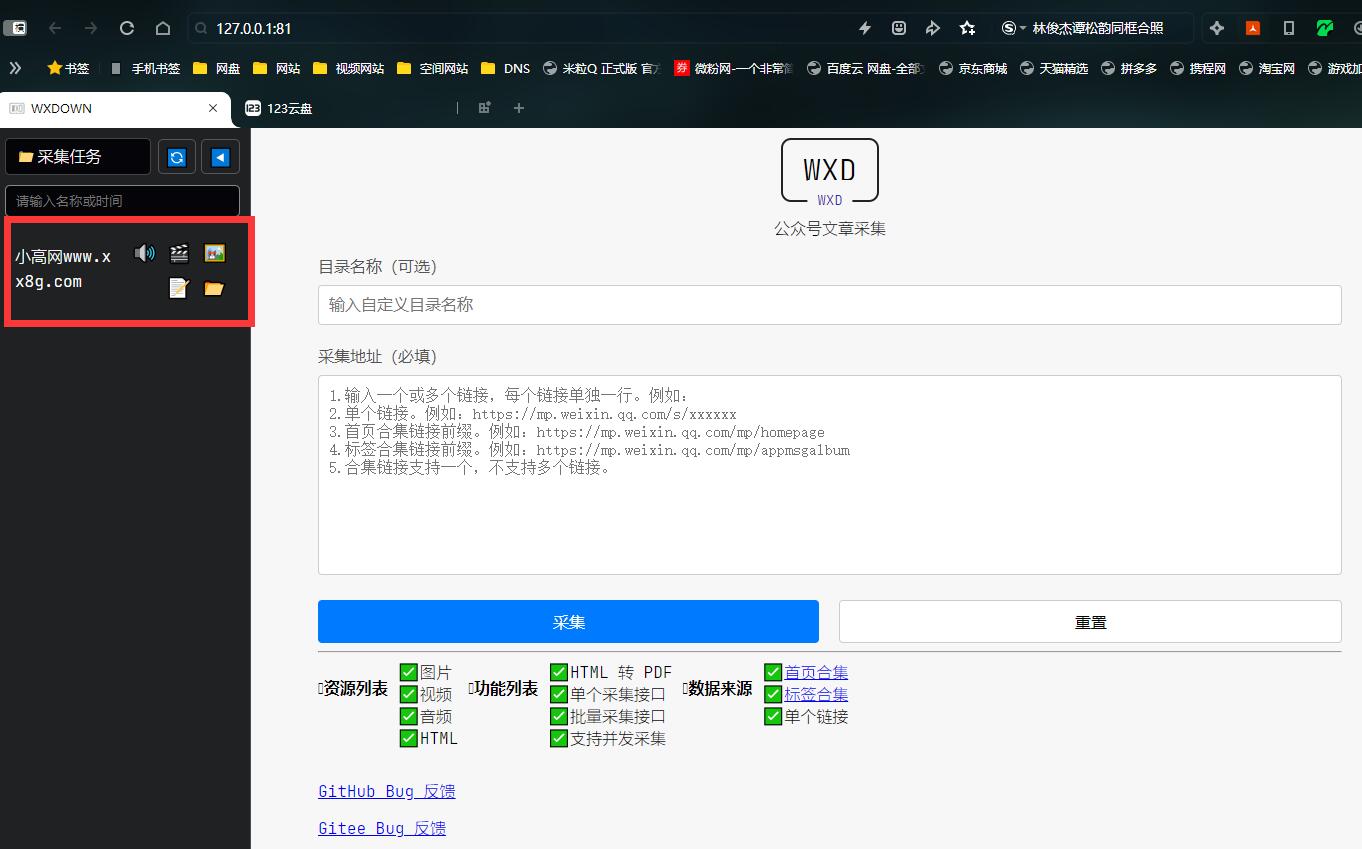Click the lightning speed-mode icon in address bar
1362x849 pixels.
(865, 28)
